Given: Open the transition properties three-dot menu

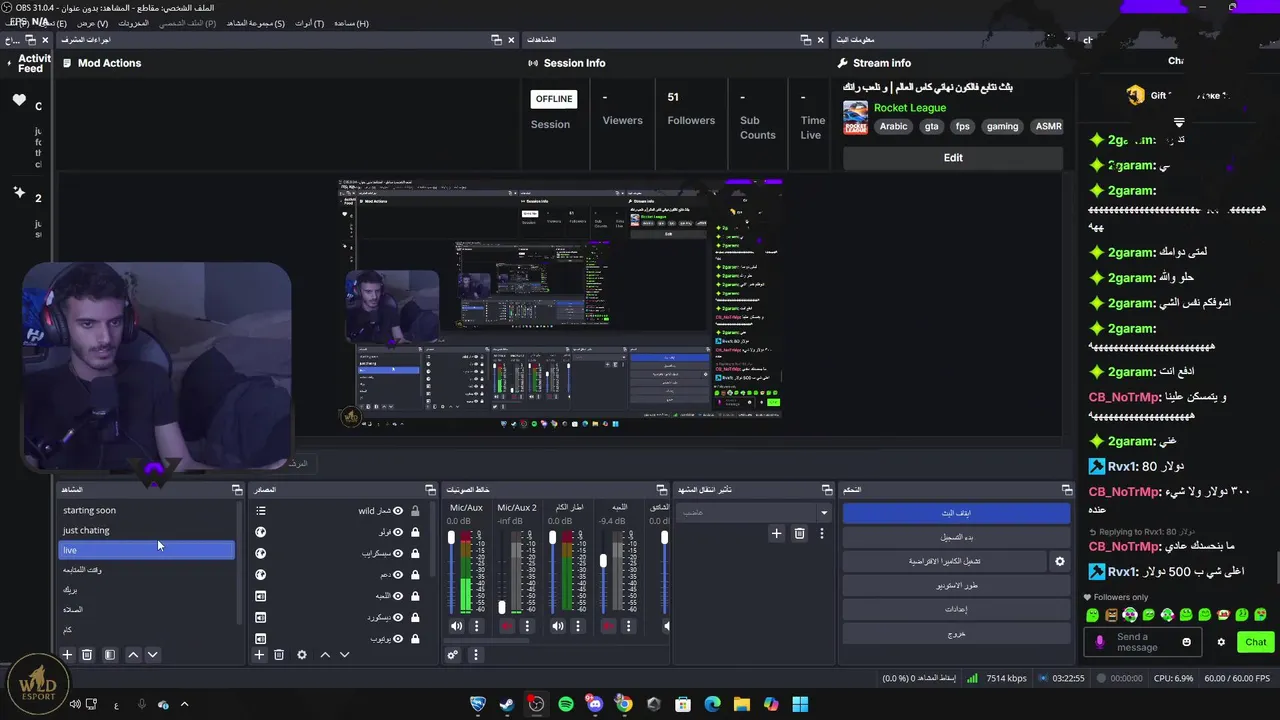Looking at the screenshot, I should (822, 534).
